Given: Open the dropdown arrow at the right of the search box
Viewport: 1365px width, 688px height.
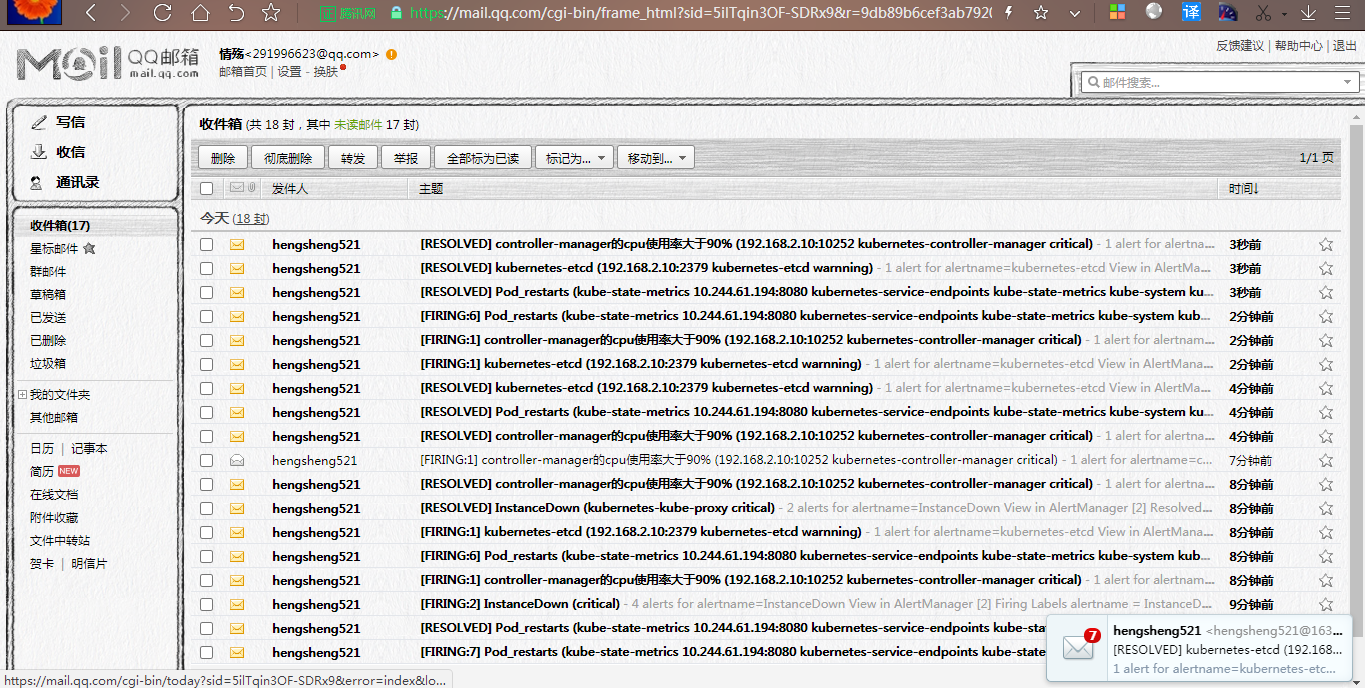Looking at the screenshot, I should pyautogui.click(x=1347, y=82).
